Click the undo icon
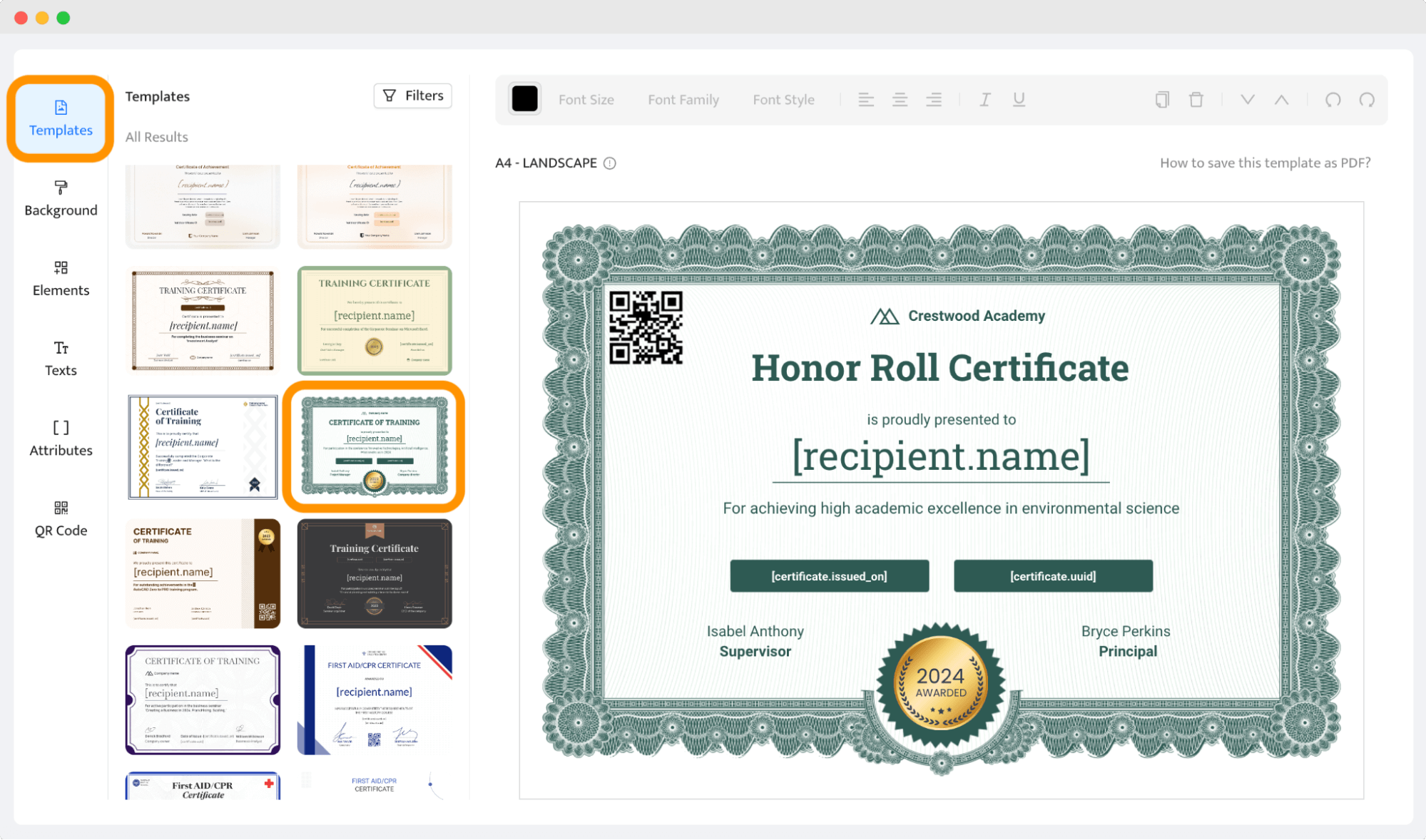 point(1333,100)
